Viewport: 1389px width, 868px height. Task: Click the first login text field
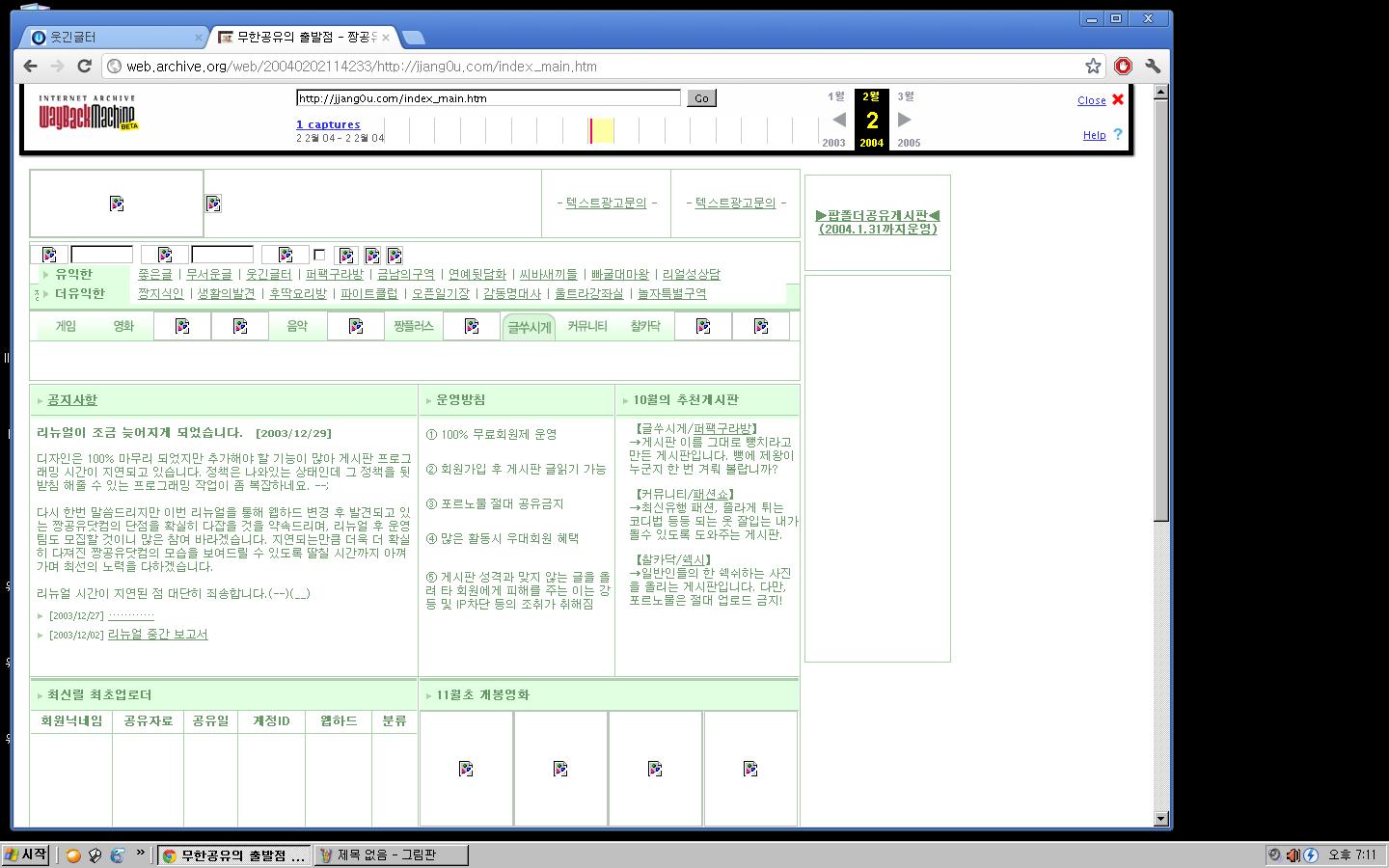[x=101, y=255]
